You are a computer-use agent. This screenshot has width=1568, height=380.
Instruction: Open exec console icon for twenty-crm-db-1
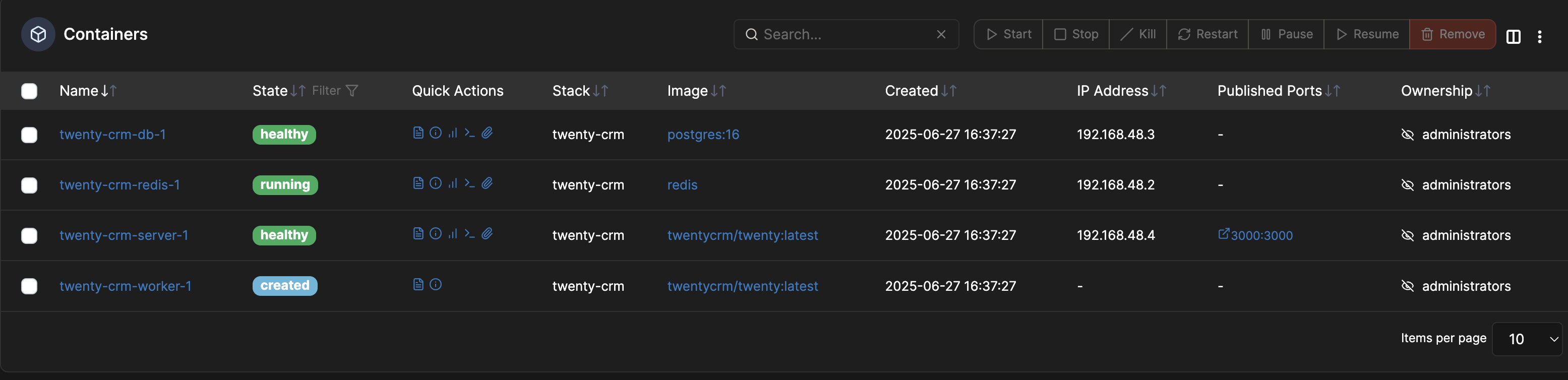[469, 133]
